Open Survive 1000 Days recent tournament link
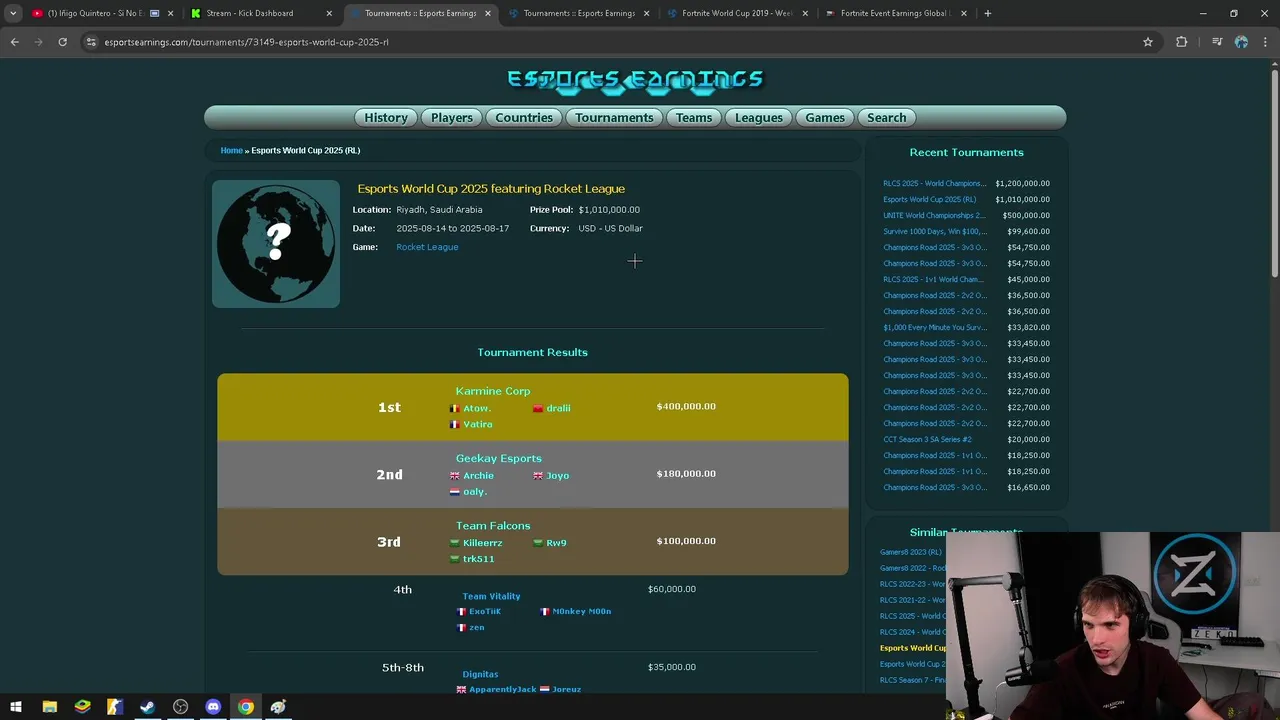 [934, 231]
